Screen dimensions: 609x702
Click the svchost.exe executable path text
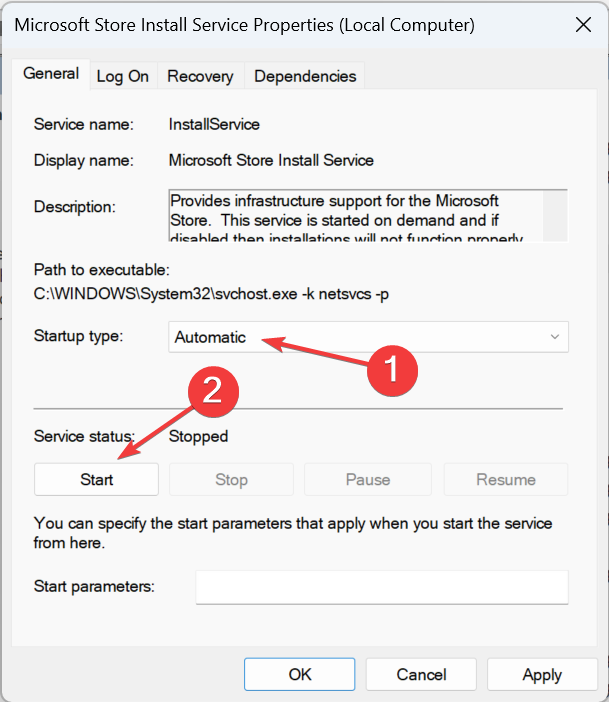[x=211, y=294]
